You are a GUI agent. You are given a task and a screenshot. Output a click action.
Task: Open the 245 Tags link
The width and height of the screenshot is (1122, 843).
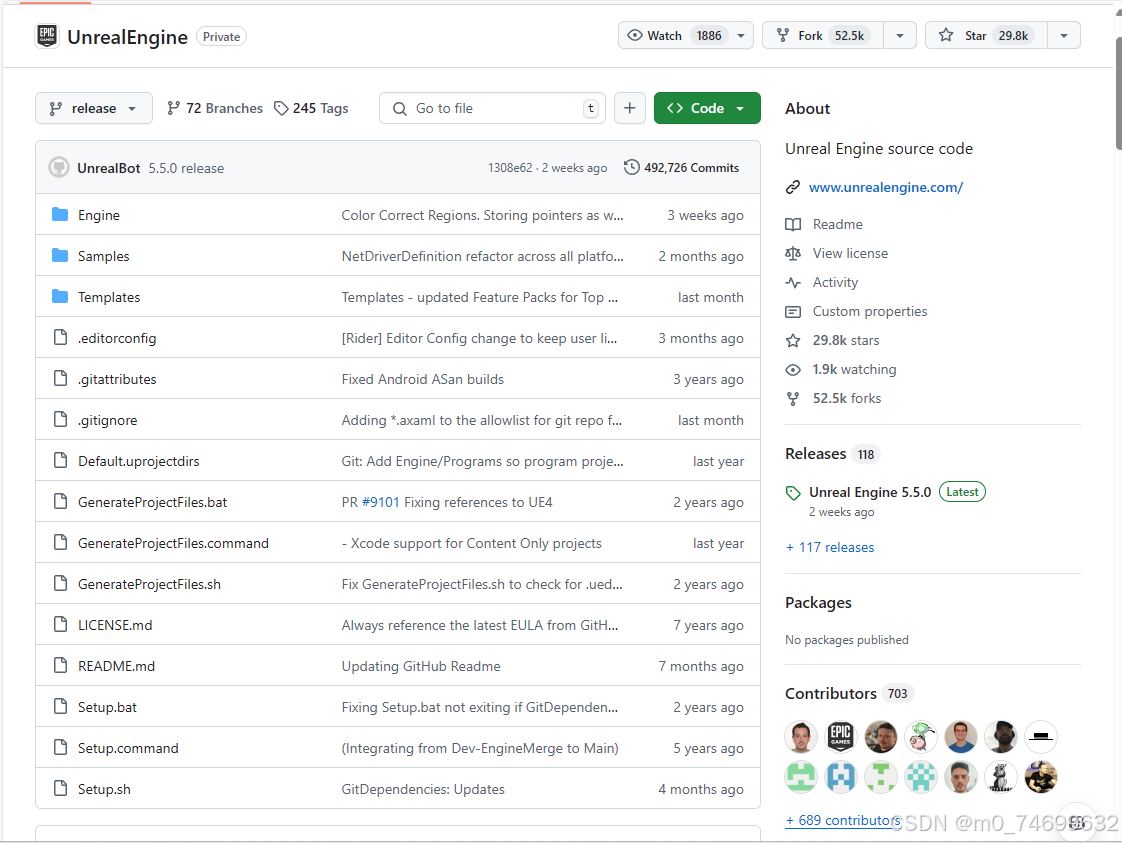coord(311,108)
